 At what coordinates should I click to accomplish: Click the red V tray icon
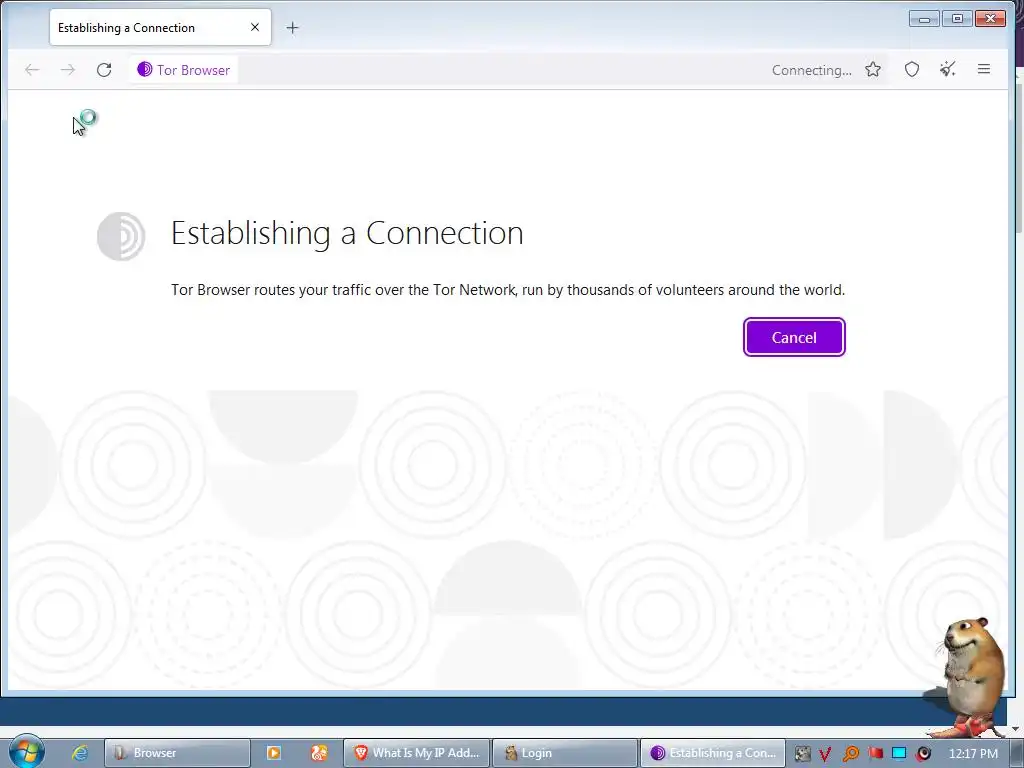tap(825, 754)
